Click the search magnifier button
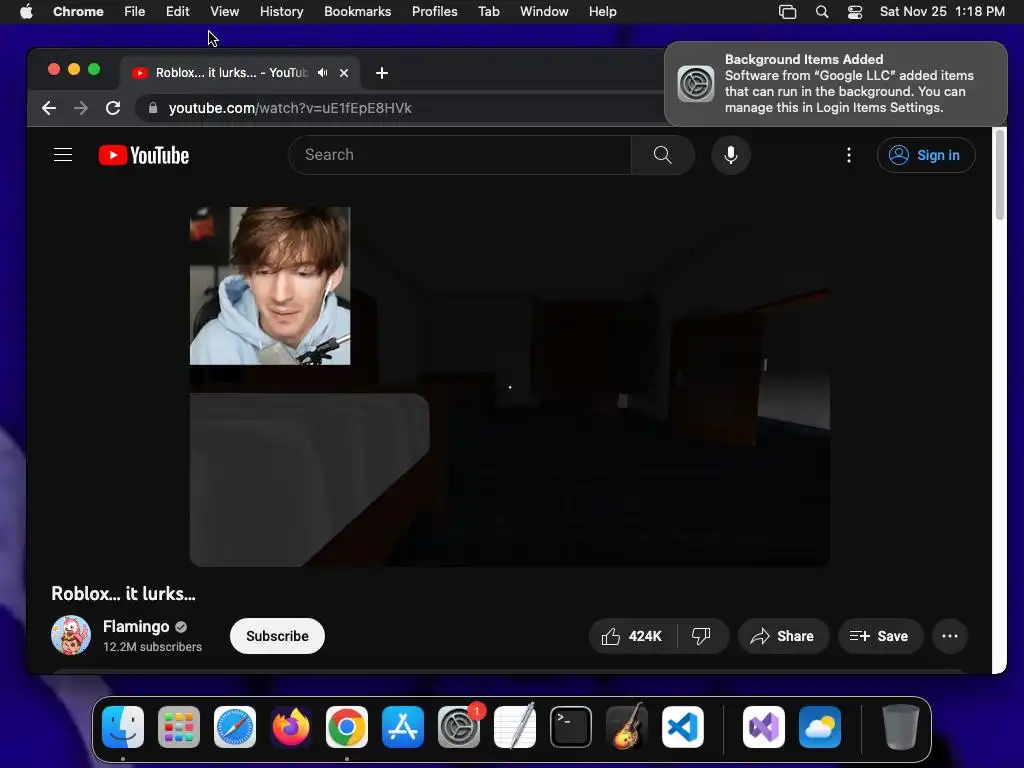1024x768 pixels. click(x=662, y=155)
